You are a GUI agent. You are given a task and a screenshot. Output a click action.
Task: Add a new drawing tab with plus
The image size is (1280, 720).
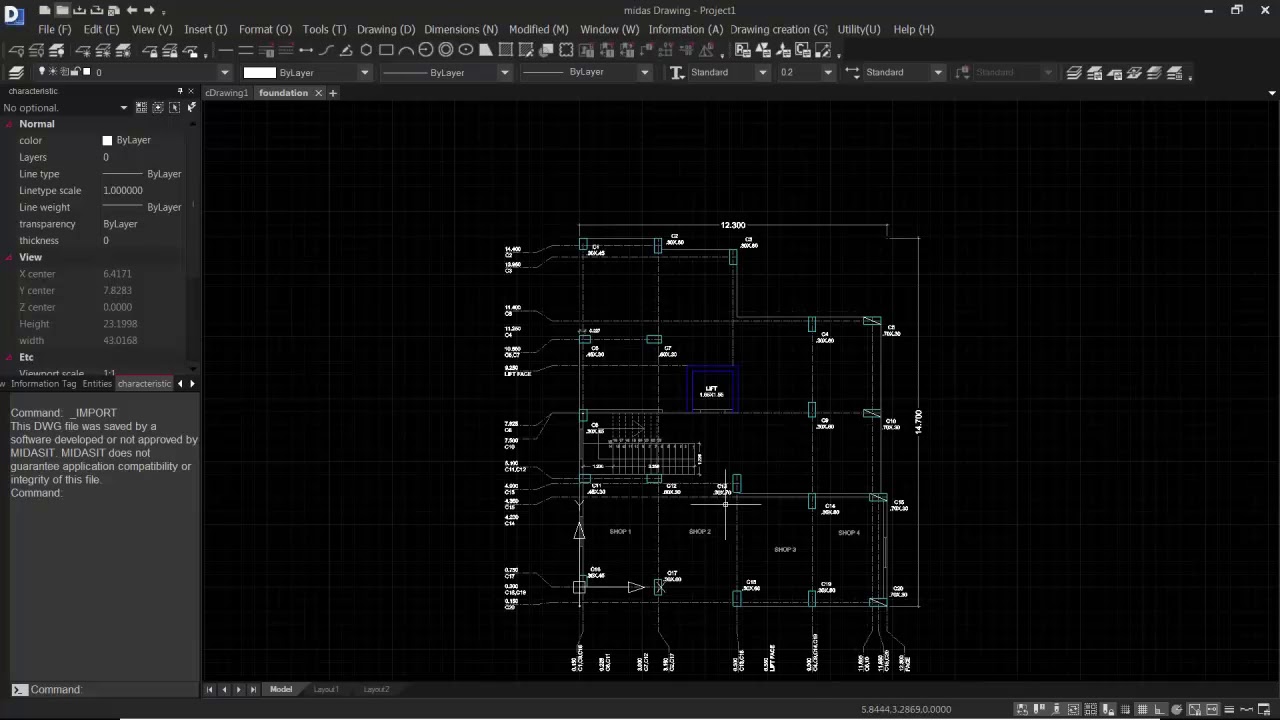tap(333, 93)
